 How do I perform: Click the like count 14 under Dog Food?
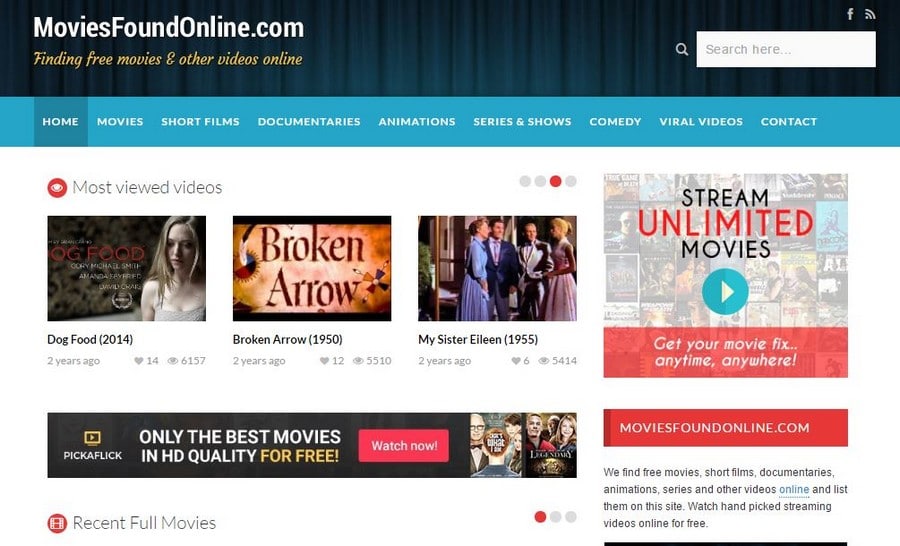coord(152,361)
